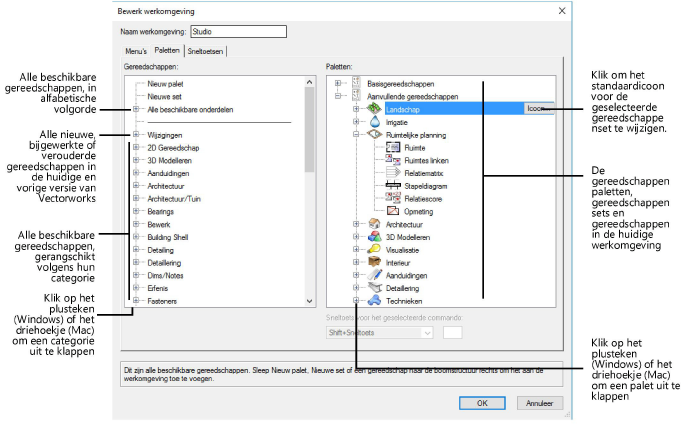This screenshot has height=438, width=686.
Task: Select the Landschap tool set icon
Action: click(x=373, y=107)
